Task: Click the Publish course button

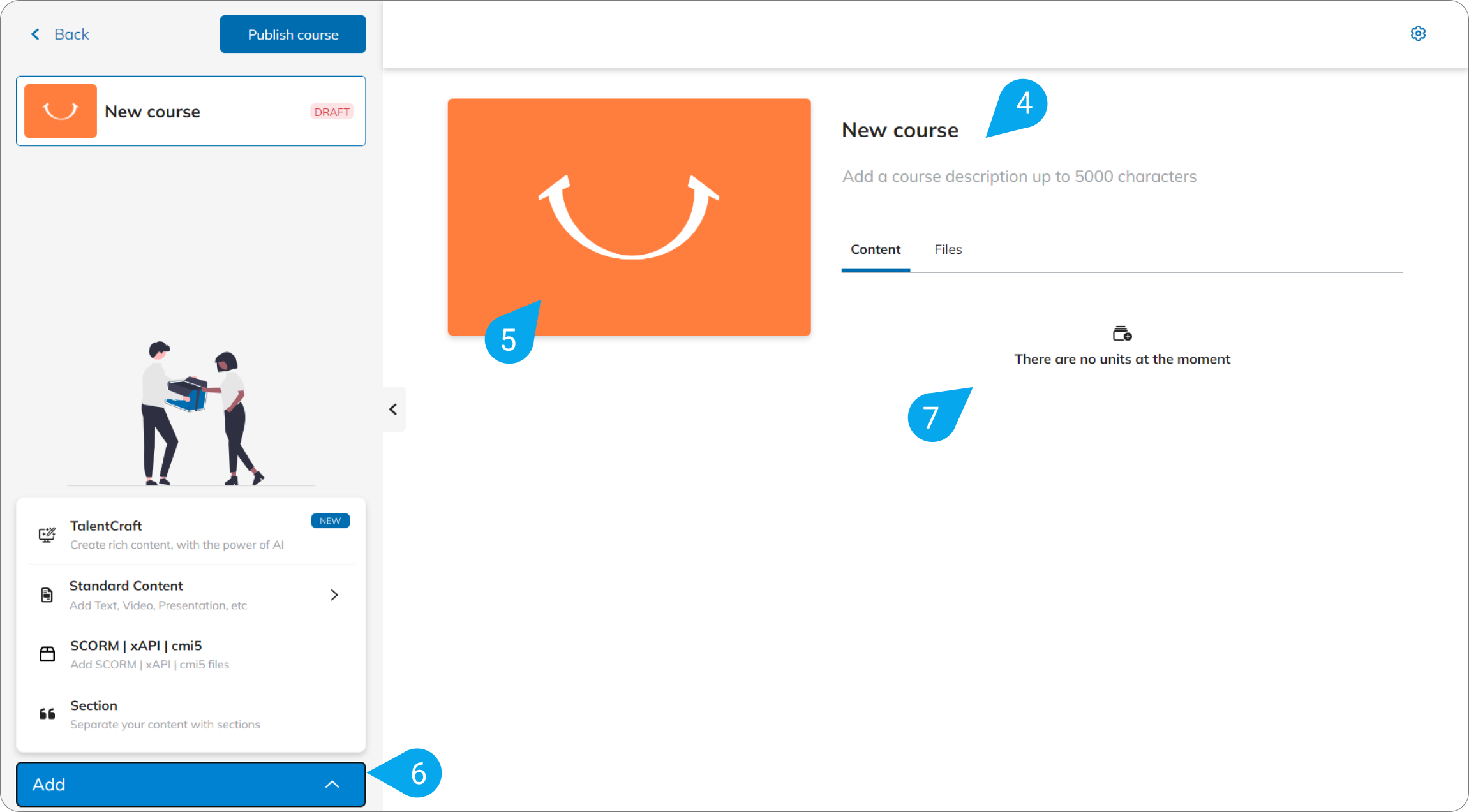Action: (x=293, y=34)
